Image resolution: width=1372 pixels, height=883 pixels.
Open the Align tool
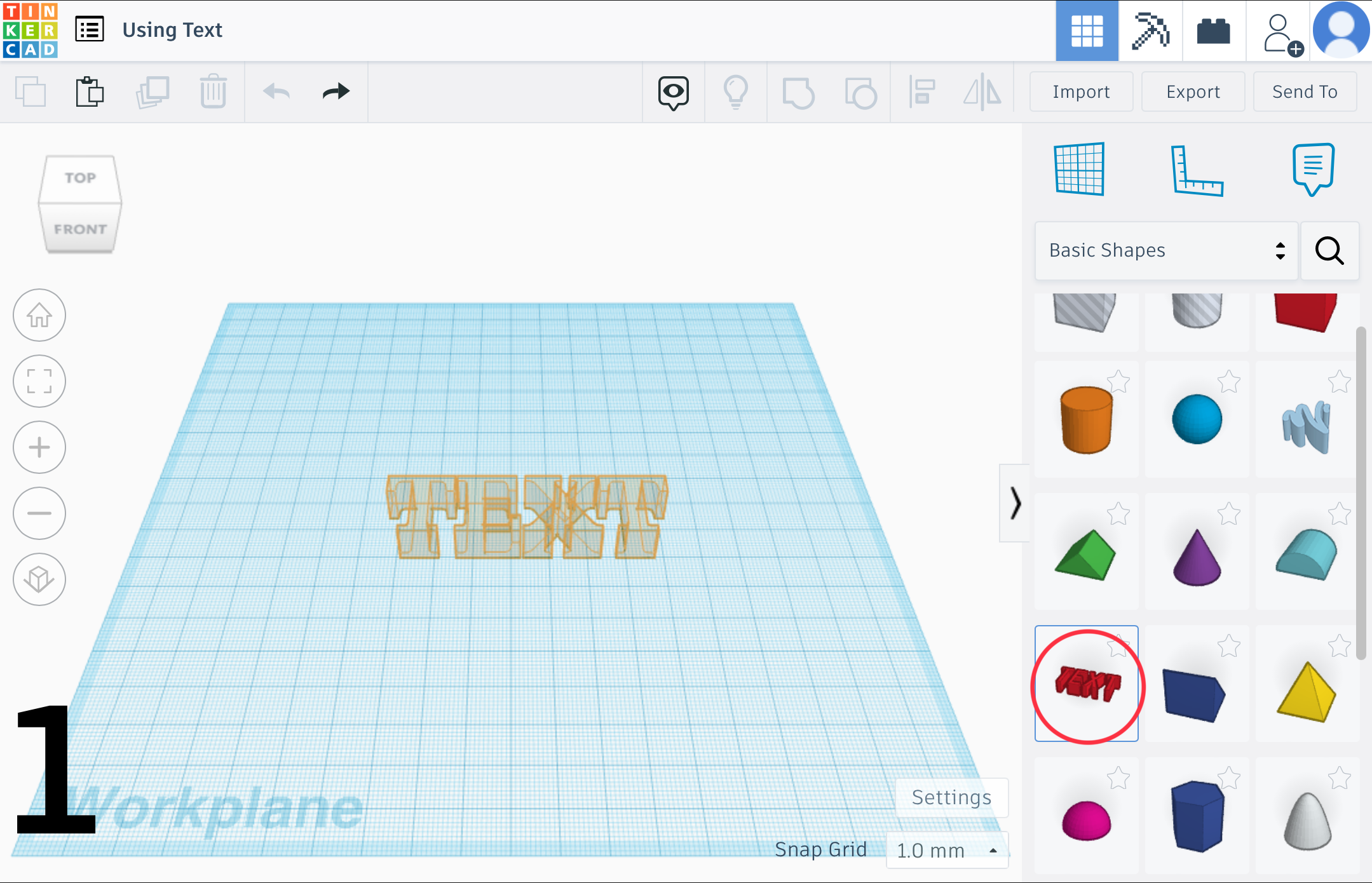pyautogui.click(x=922, y=91)
